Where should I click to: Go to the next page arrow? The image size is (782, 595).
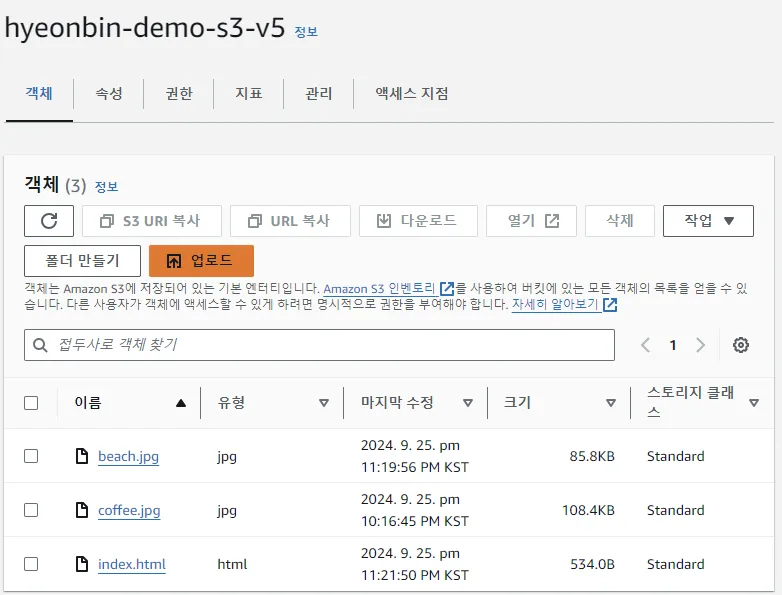tap(700, 345)
